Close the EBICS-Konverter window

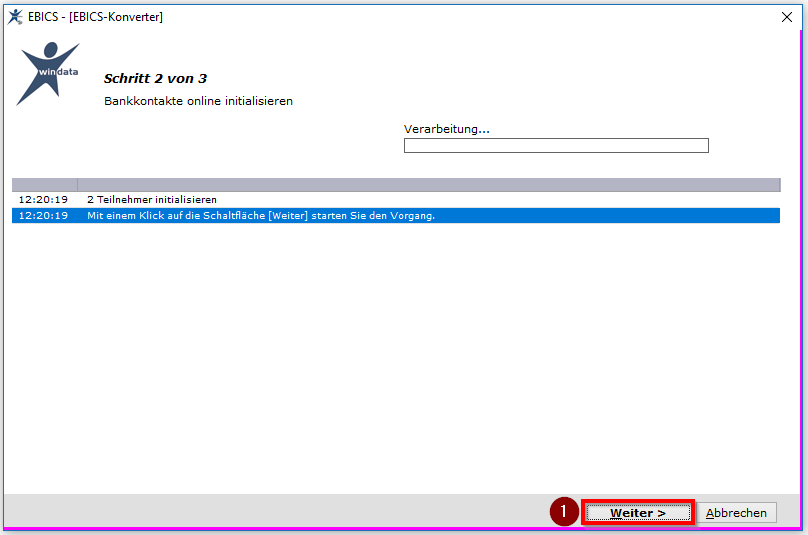[786, 17]
